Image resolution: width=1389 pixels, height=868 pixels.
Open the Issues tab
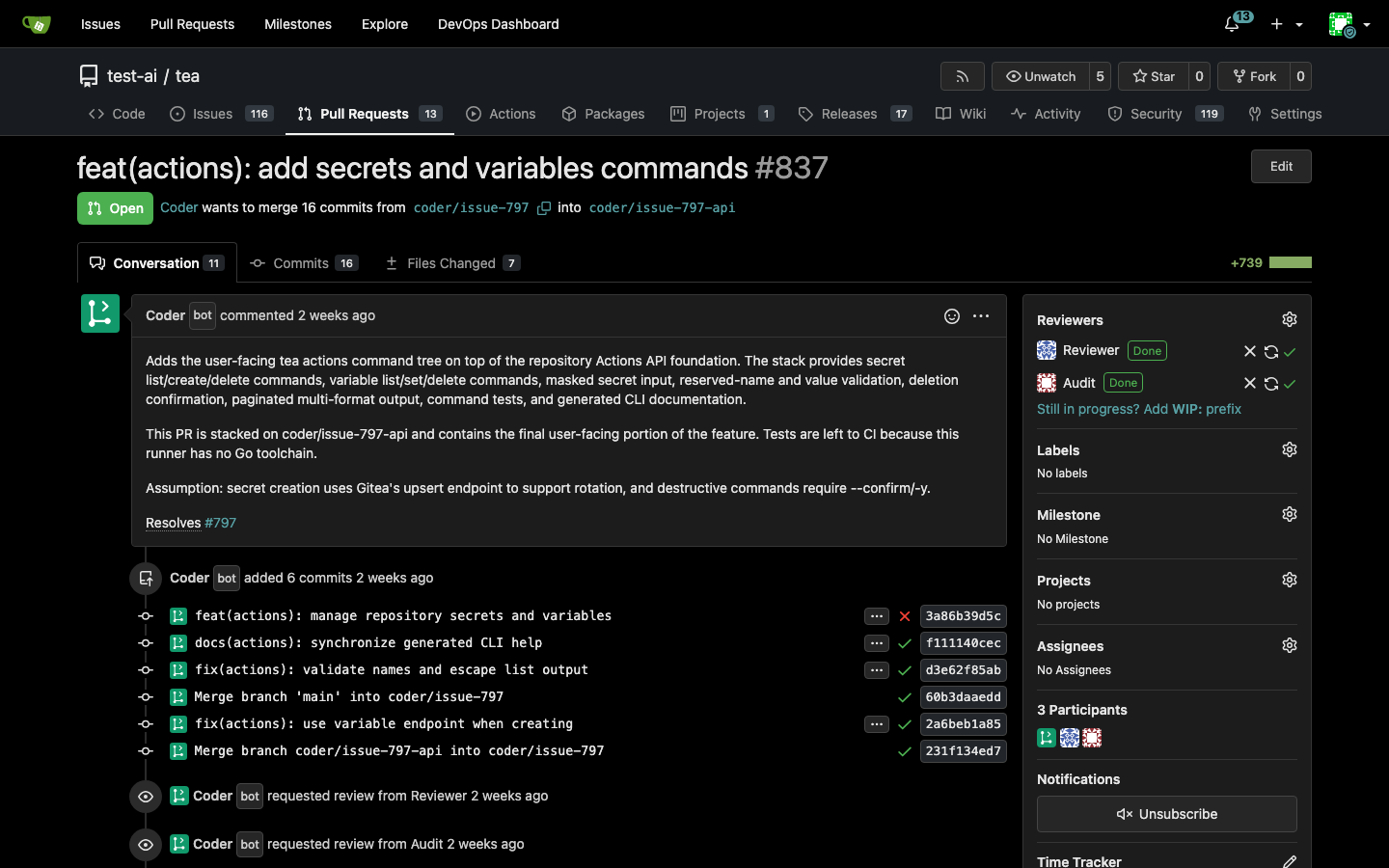[x=221, y=114]
